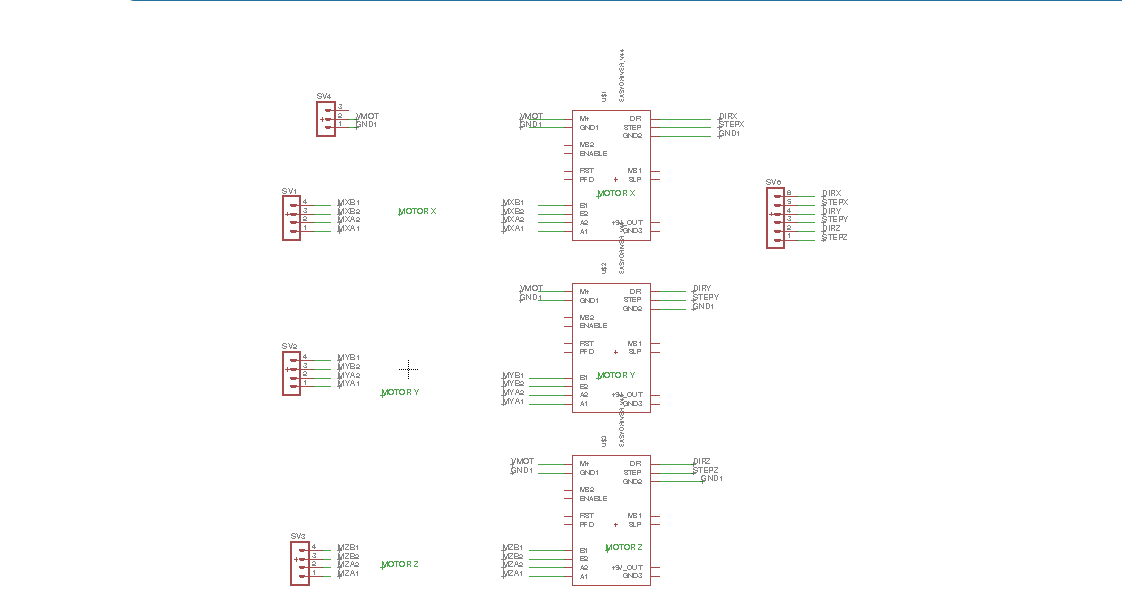
Task: Click the MOTOR Y label inside driver U$2
Action: point(616,376)
